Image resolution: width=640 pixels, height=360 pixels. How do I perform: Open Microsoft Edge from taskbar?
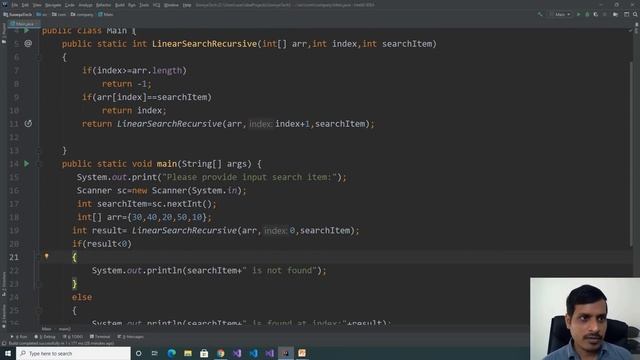point(171,353)
